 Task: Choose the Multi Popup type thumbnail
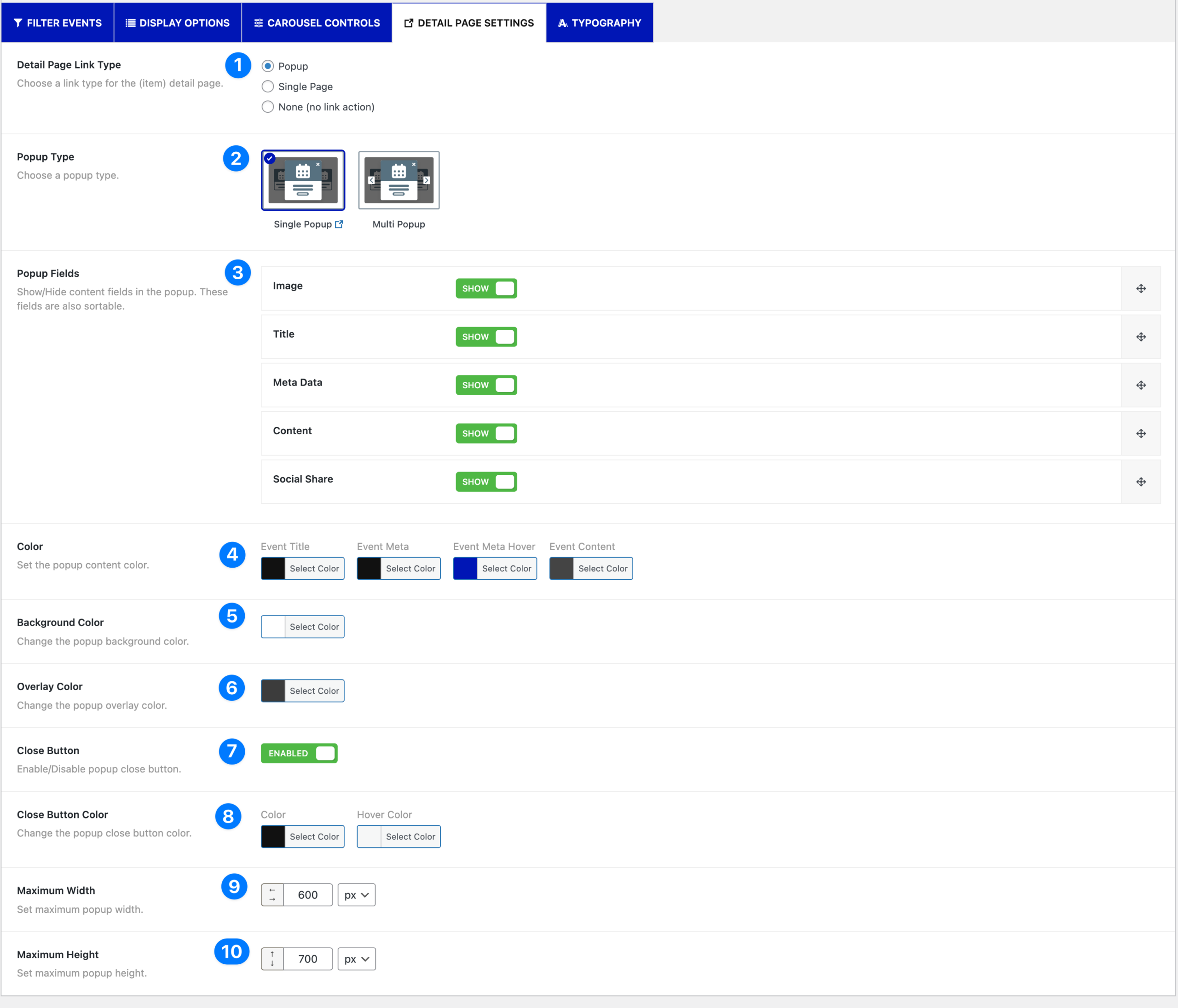399,180
